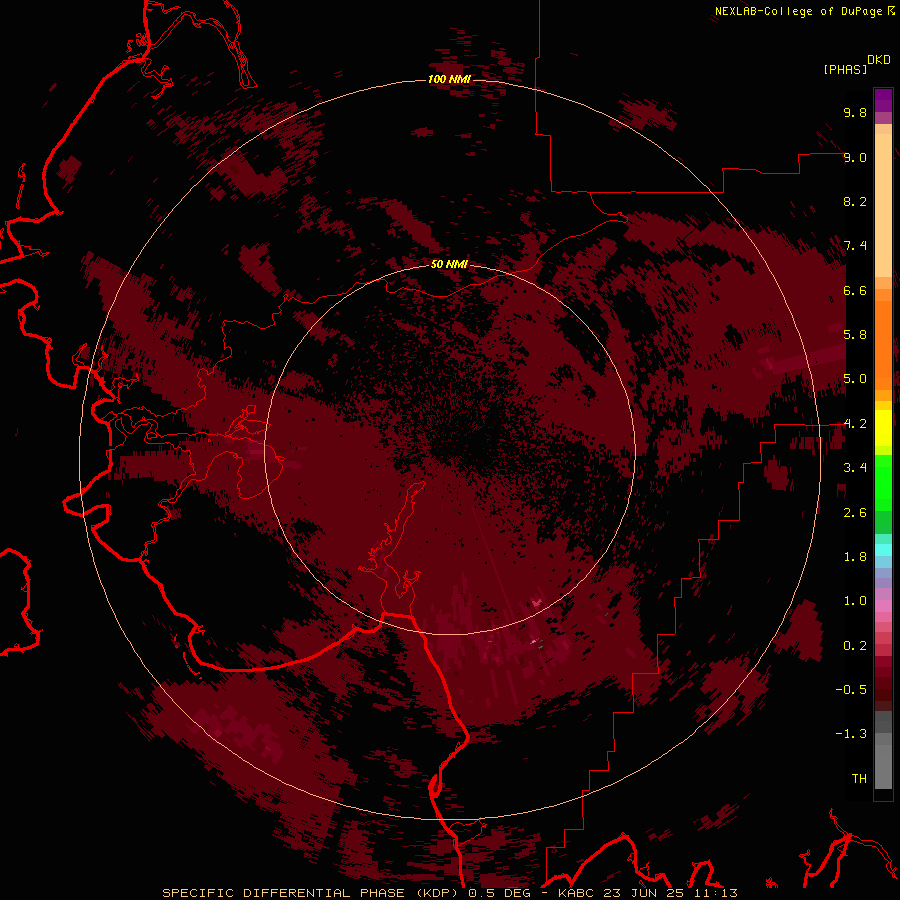Click the 1.8 legend value
The width and height of the screenshot is (900, 900).
click(855, 557)
